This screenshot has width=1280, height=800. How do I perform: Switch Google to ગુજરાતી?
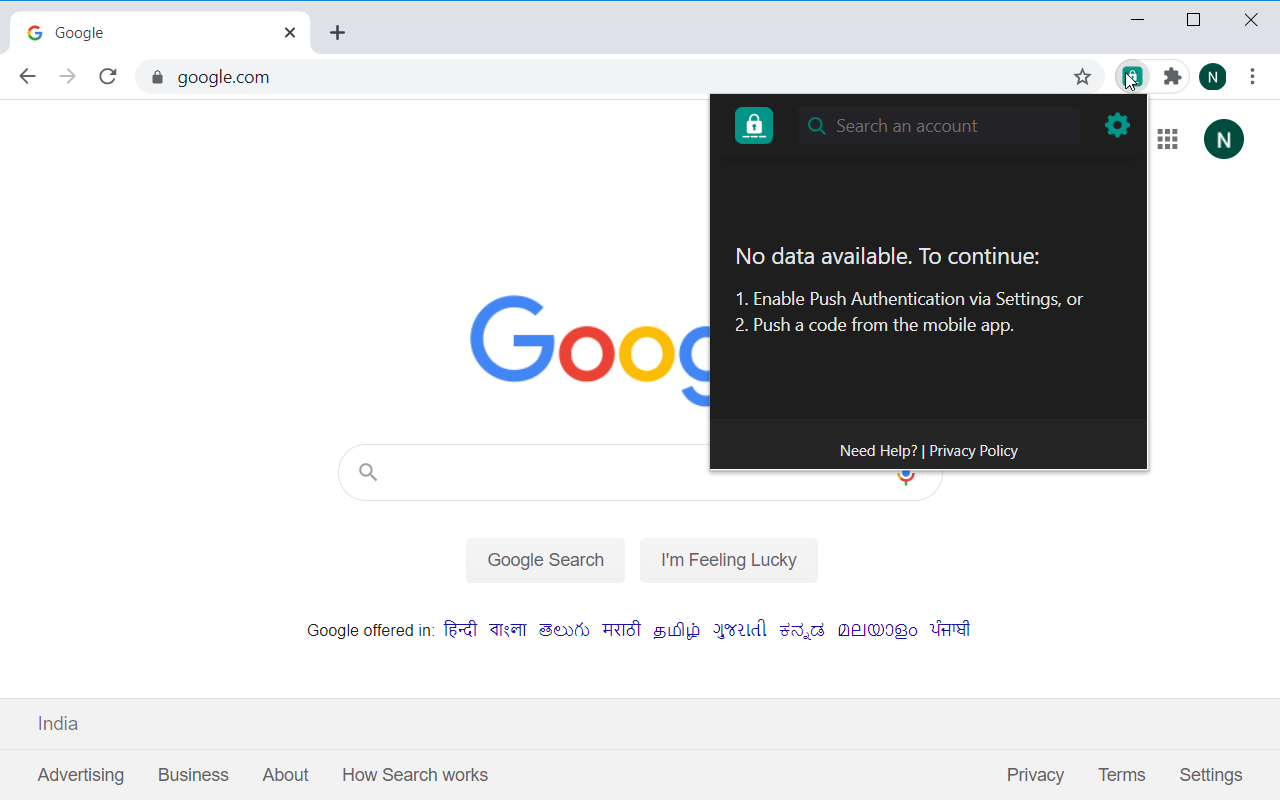(740, 630)
